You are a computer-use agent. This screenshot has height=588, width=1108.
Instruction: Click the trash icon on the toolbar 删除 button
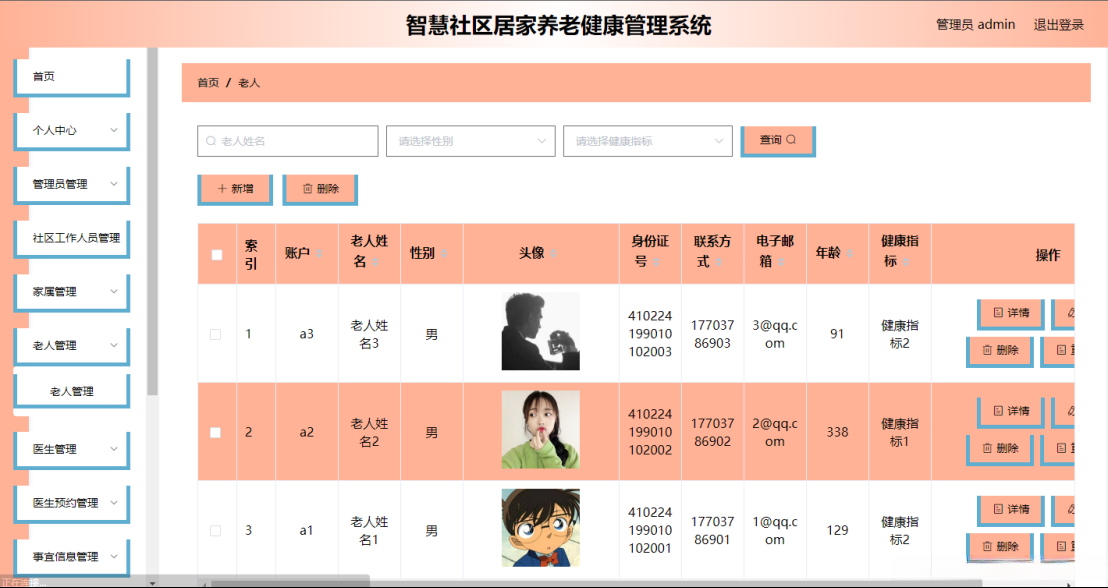pos(307,188)
